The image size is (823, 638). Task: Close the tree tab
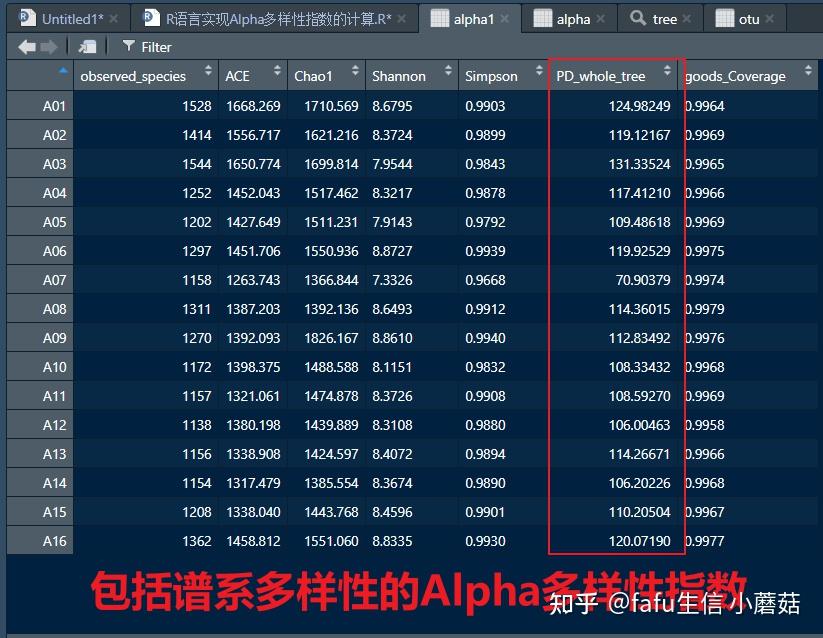coord(685,17)
